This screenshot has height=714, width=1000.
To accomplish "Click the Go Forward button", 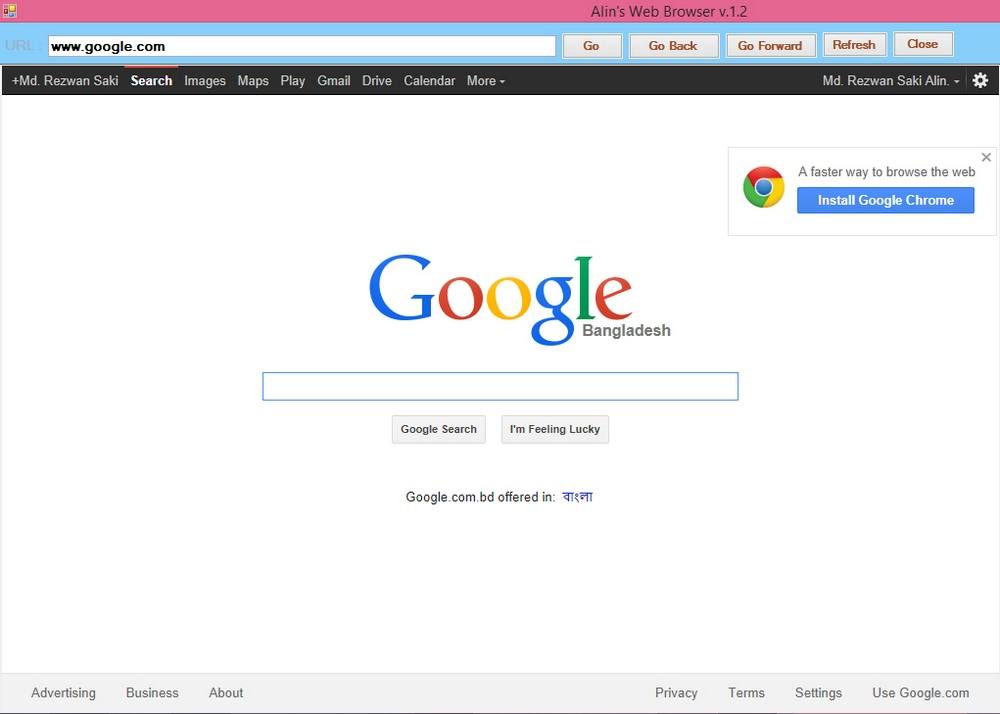I will (x=770, y=46).
